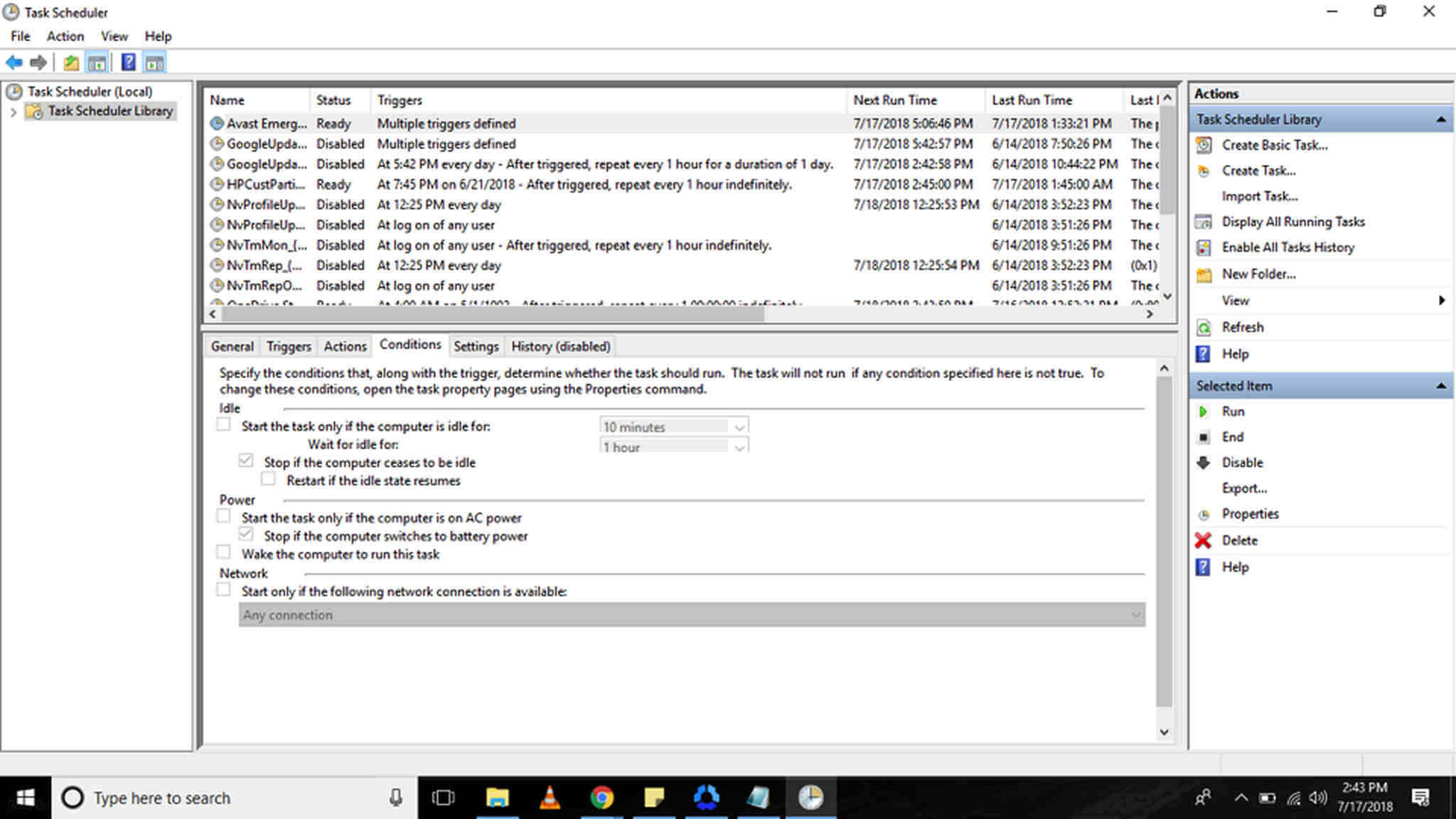Click Enable All Tasks History icon
1456x819 pixels.
point(1203,247)
